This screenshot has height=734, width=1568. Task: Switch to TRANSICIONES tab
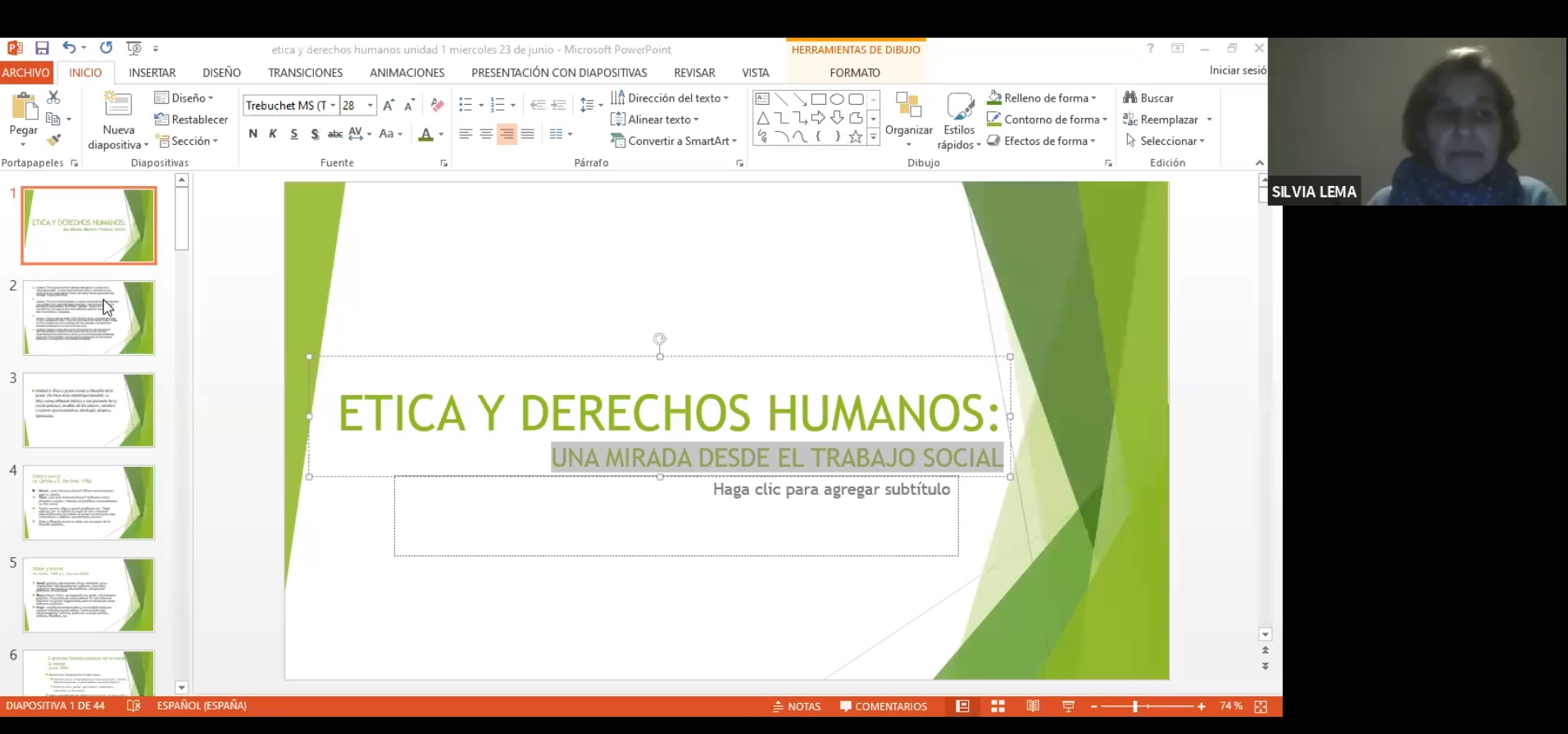point(306,73)
